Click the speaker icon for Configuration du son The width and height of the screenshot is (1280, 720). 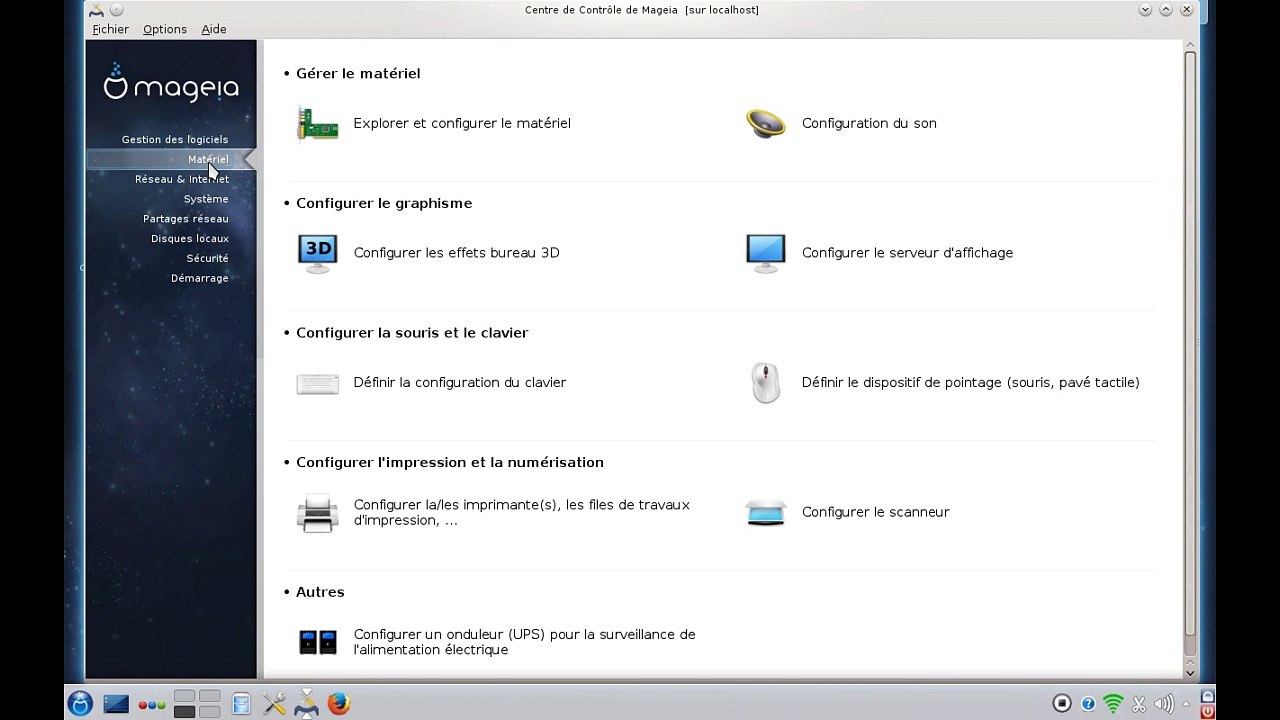coord(766,124)
